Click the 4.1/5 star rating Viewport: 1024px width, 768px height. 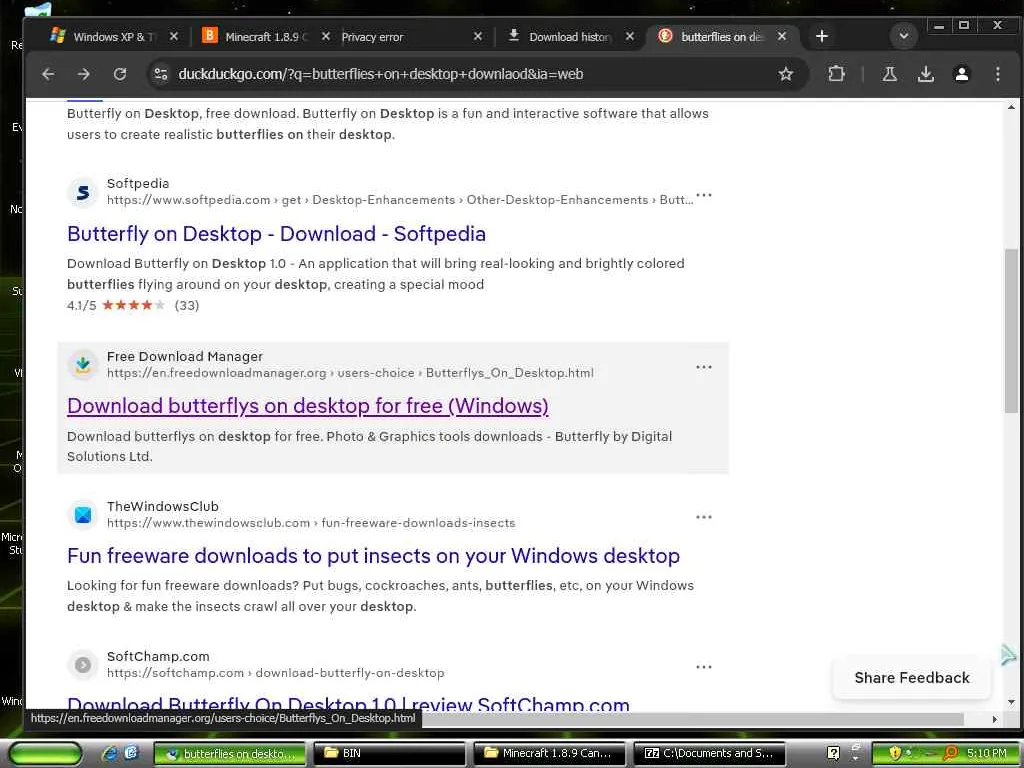coord(133,305)
